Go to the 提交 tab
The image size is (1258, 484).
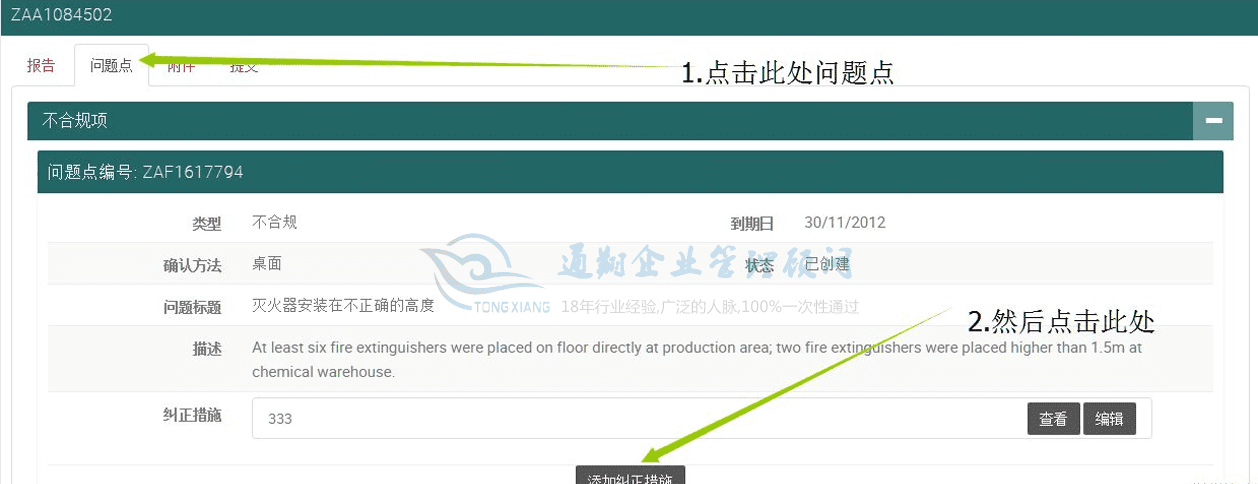244,67
